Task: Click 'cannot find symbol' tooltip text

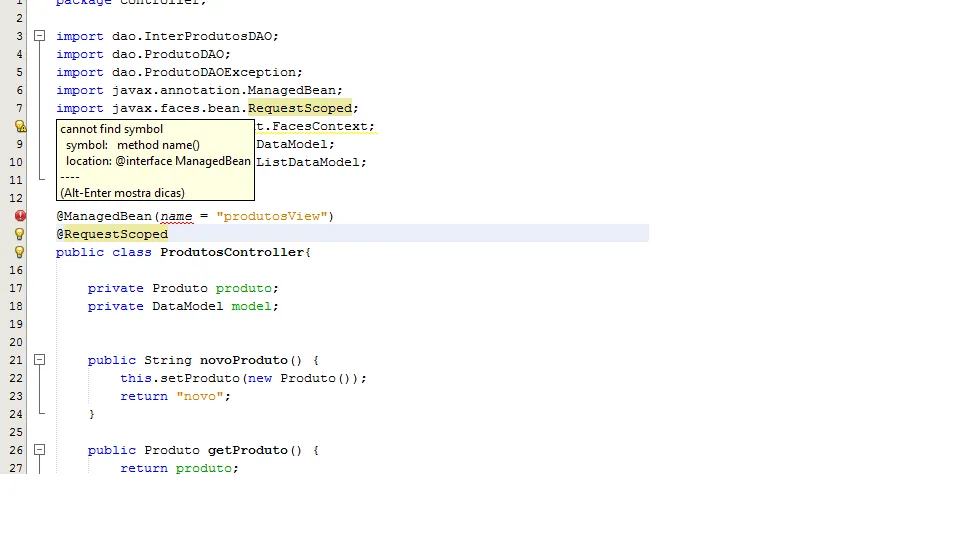Action: click(x=111, y=129)
